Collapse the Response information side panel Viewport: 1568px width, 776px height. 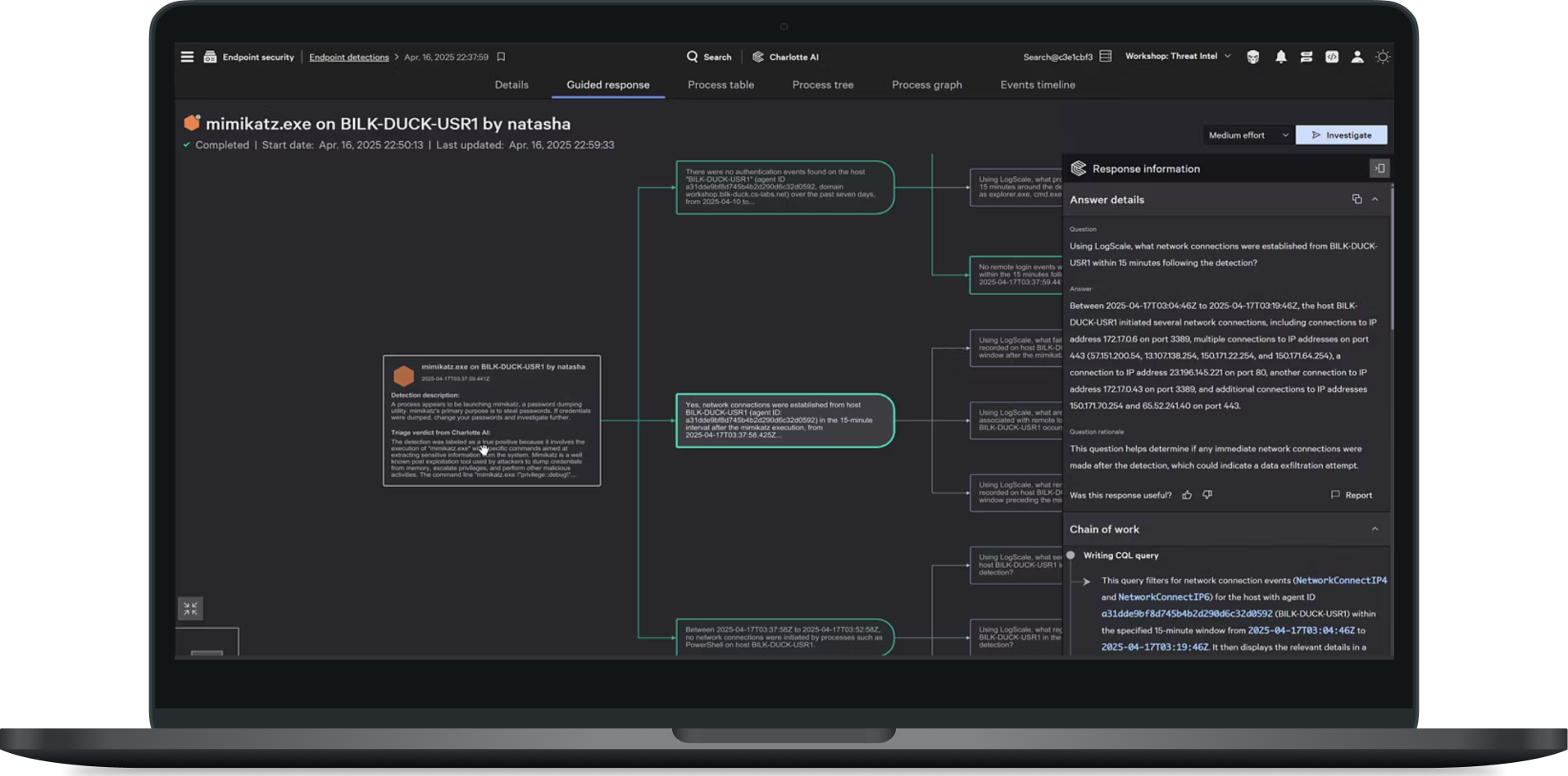click(x=1379, y=168)
